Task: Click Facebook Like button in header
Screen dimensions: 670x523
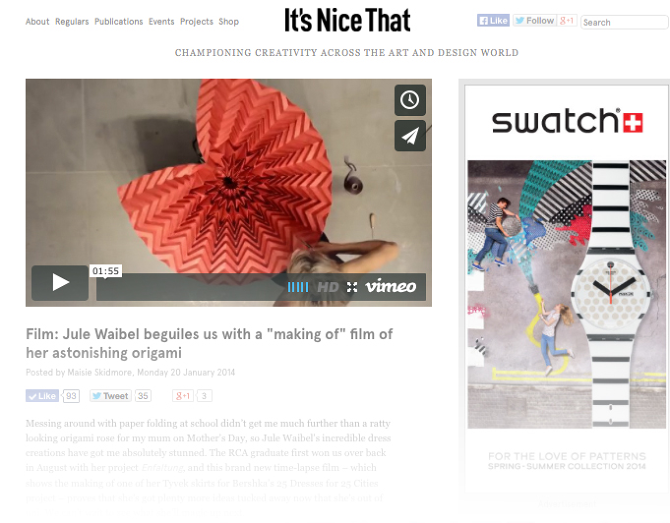Action: click(493, 21)
